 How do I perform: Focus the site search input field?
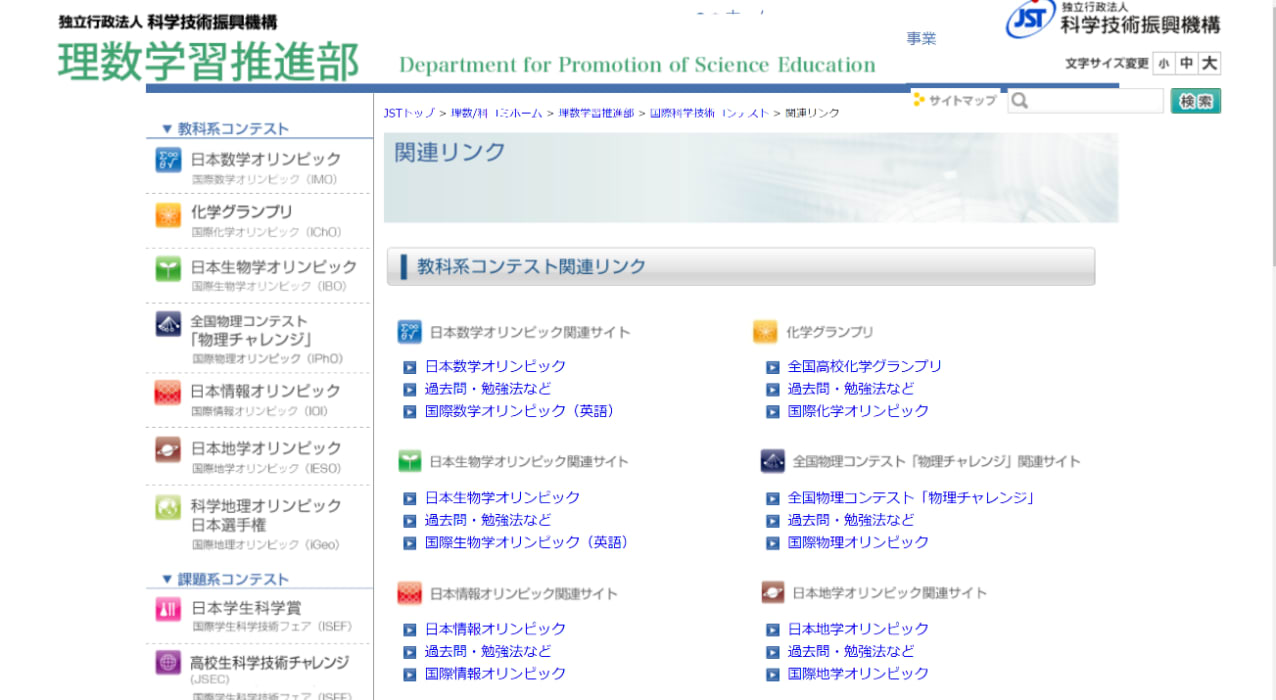(x=1086, y=101)
